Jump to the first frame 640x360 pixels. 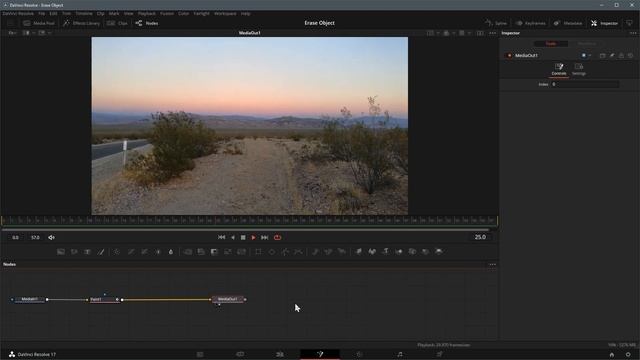click(x=222, y=238)
